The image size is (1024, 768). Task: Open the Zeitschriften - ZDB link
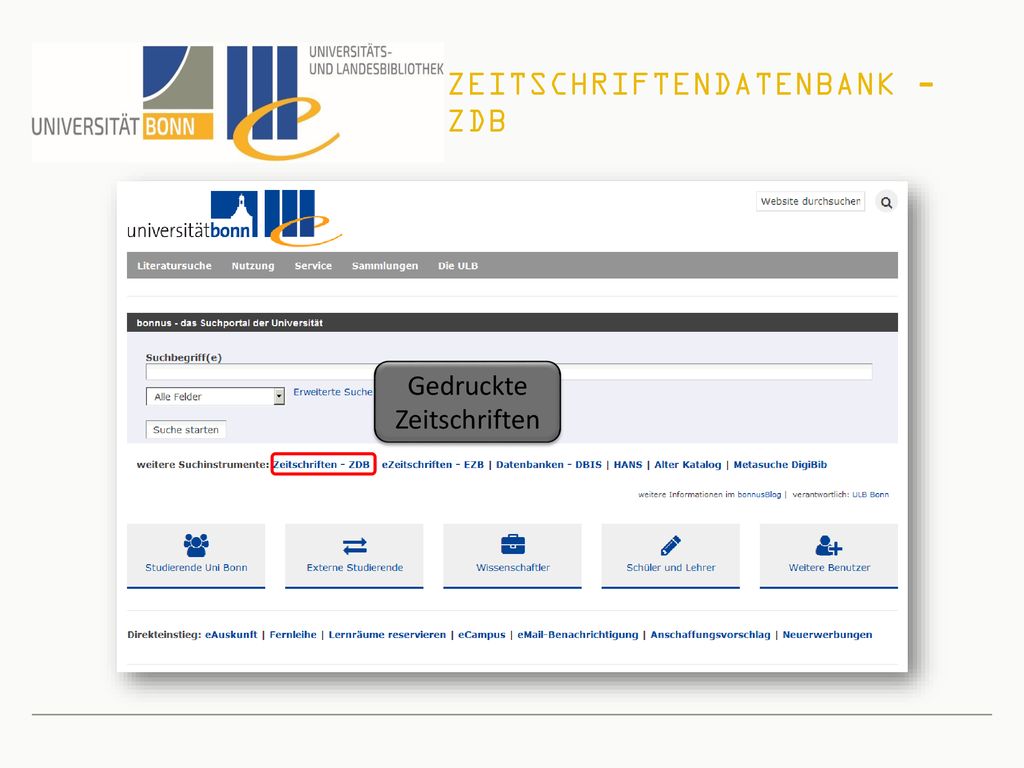[321, 464]
